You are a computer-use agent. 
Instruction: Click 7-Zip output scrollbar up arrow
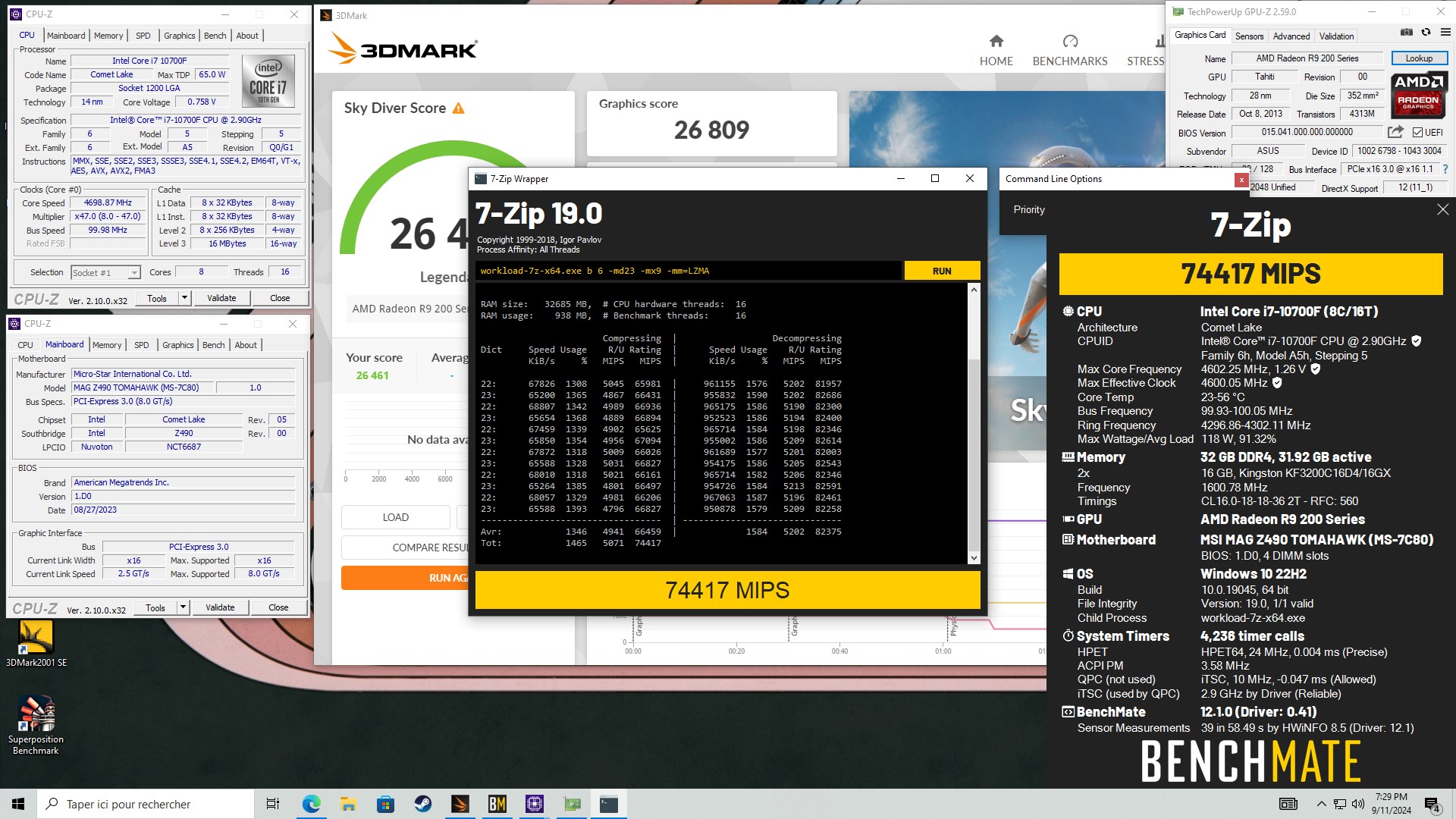point(974,290)
